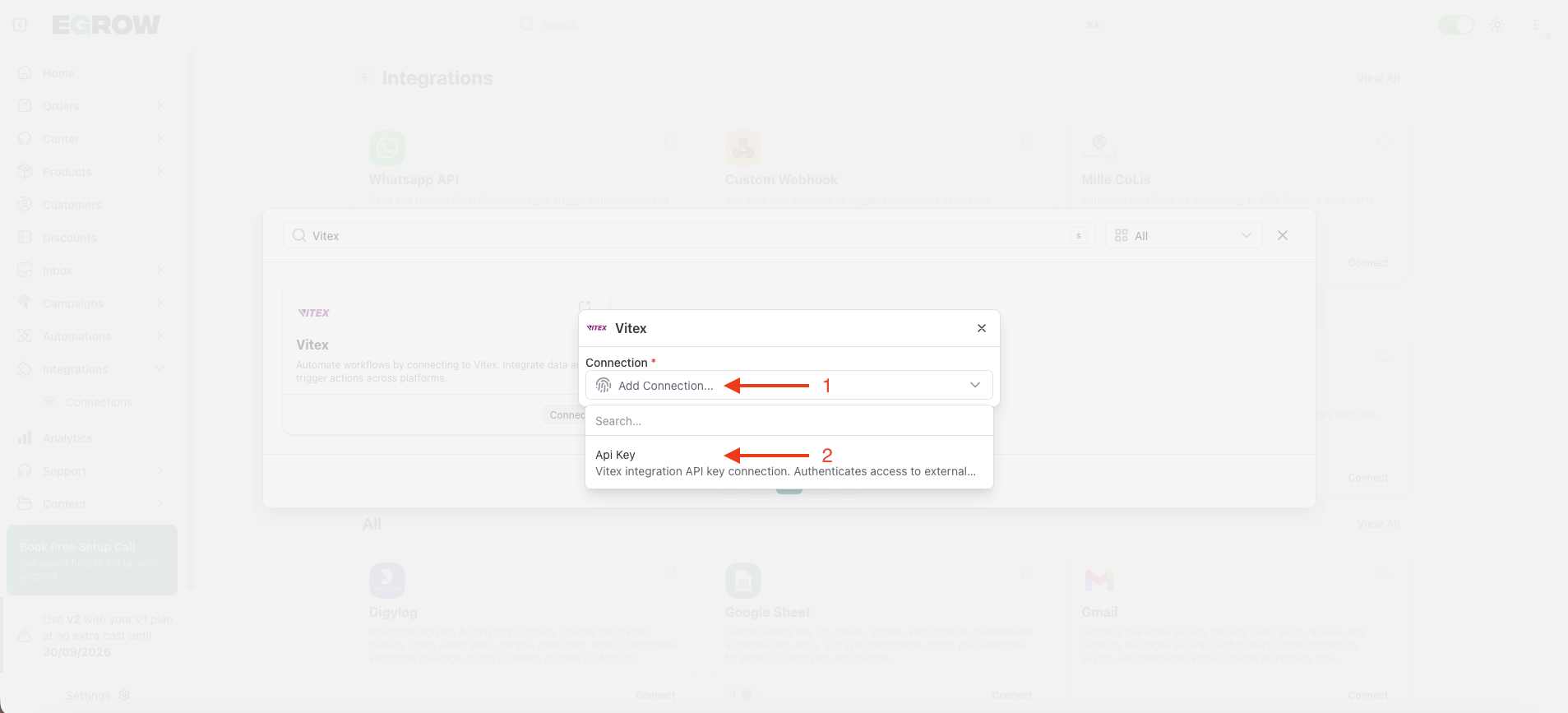
Task: Click View All beside the Integrations heading
Action: [x=1378, y=78]
